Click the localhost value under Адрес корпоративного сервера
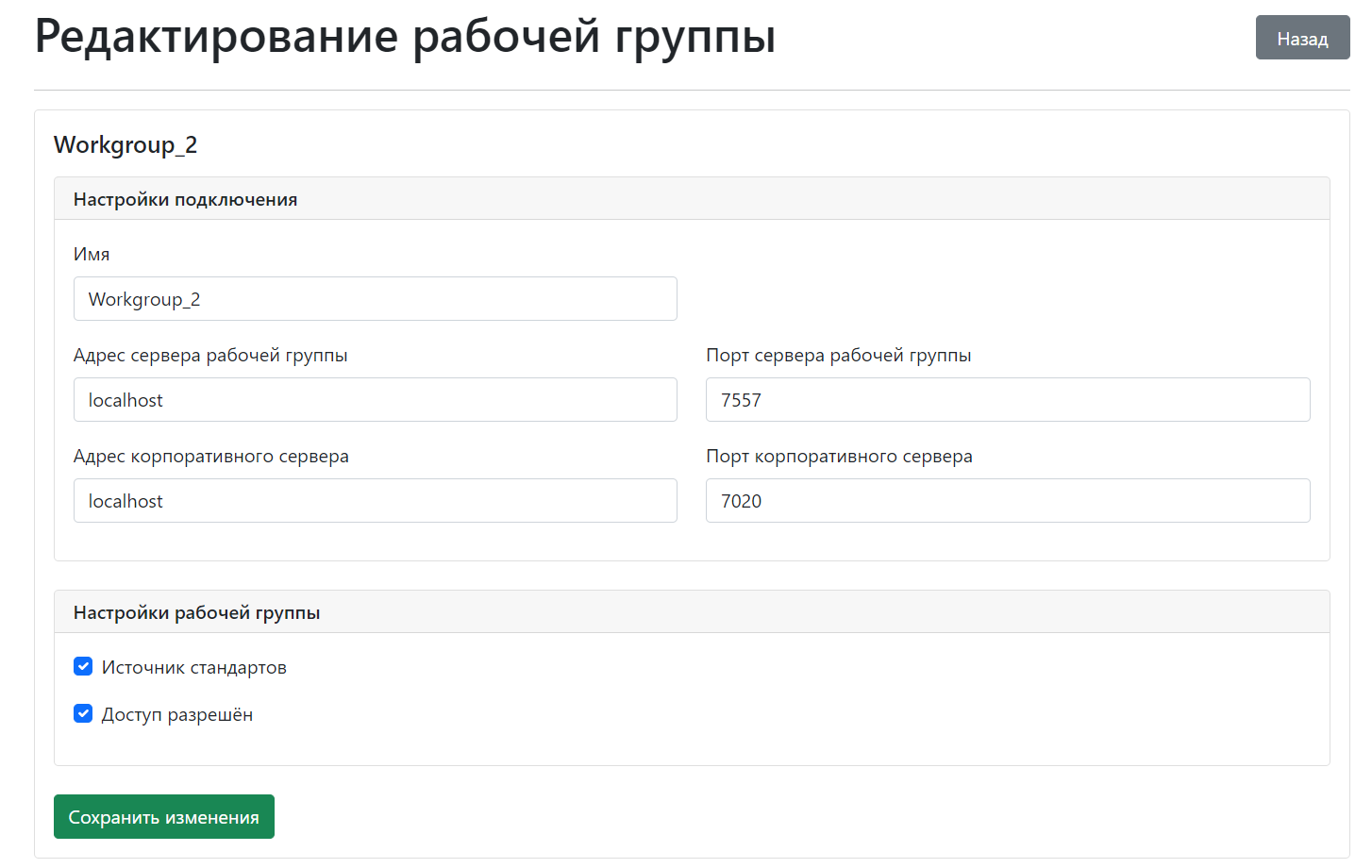The height and width of the screenshot is (868, 1372). point(125,500)
